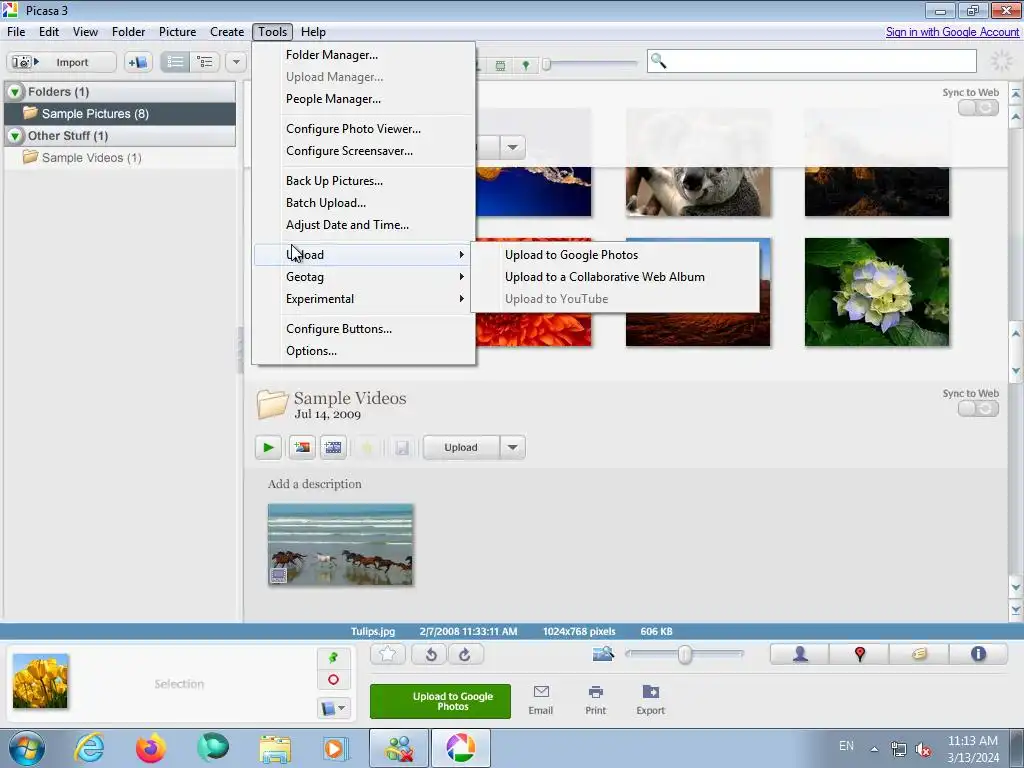Switch to flat folder list view

[175, 62]
